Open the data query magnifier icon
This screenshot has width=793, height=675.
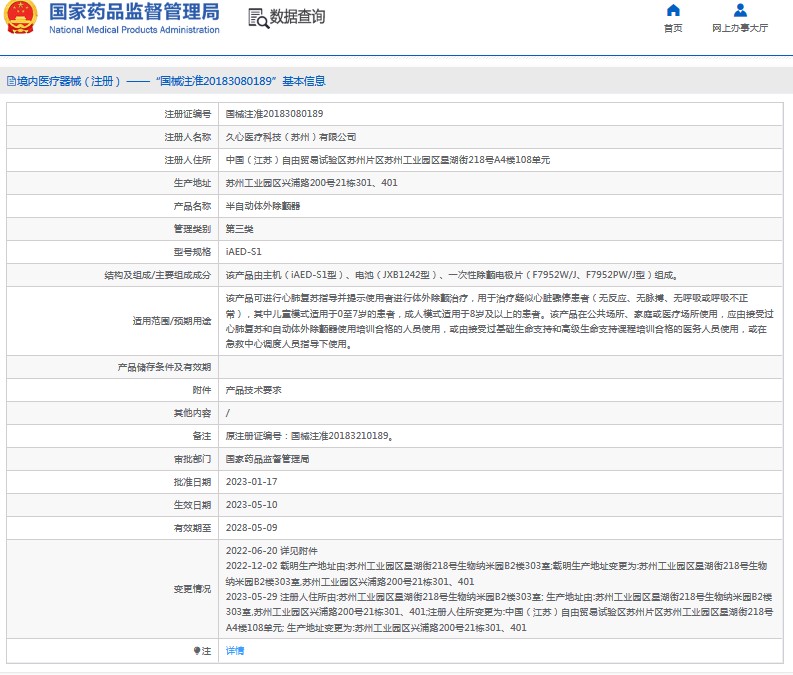coord(258,18)
